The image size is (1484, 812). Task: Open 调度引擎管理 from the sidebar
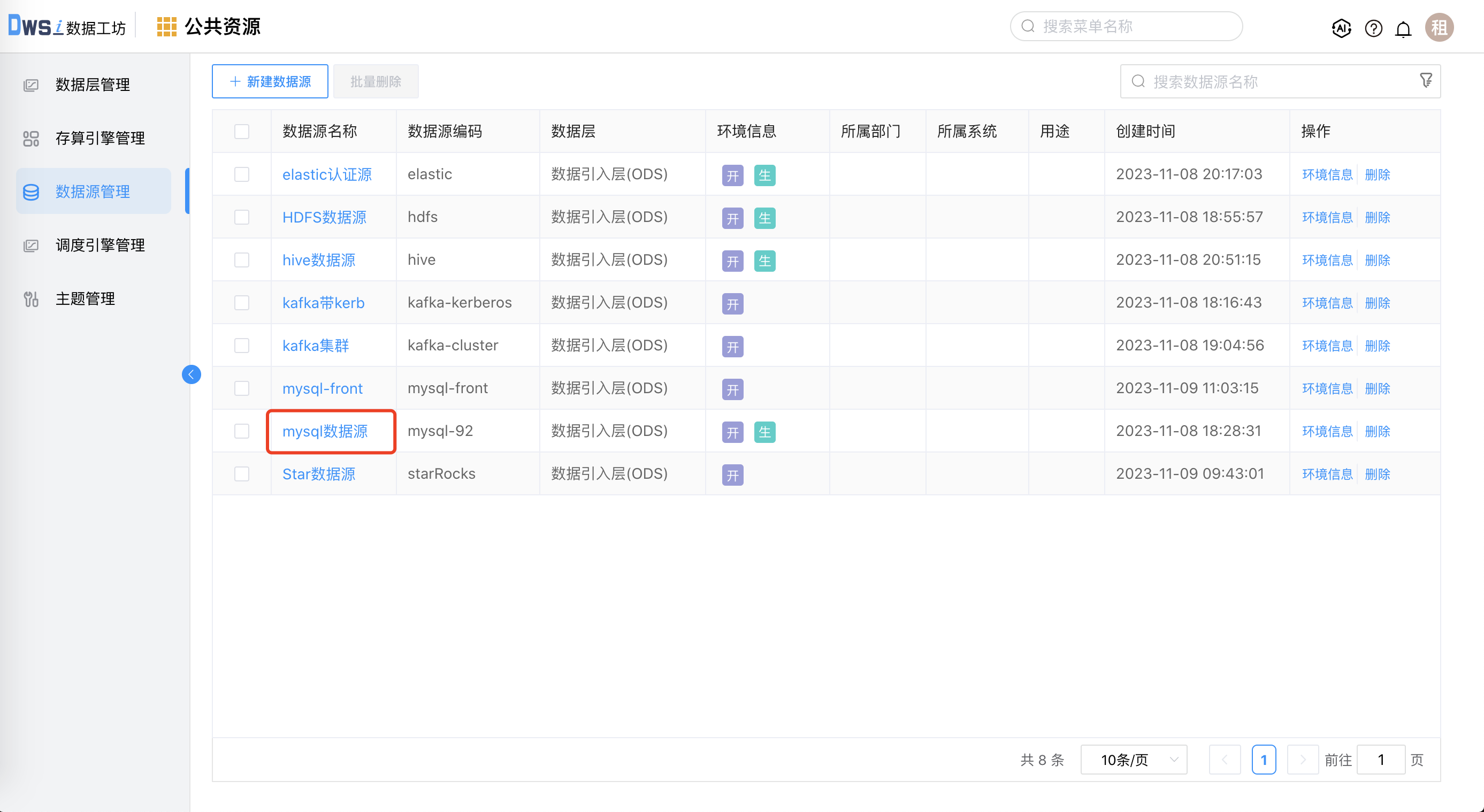click(31, 245)
